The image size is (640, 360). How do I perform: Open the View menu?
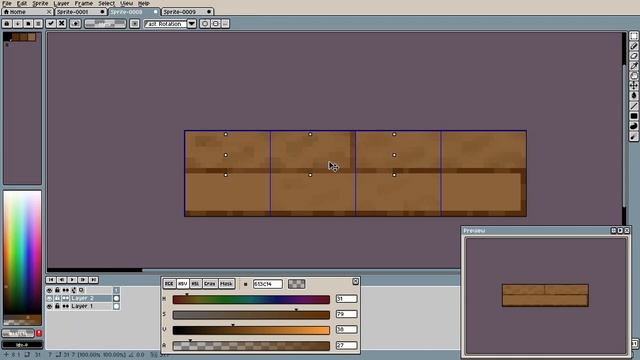(x=126, y=3)
